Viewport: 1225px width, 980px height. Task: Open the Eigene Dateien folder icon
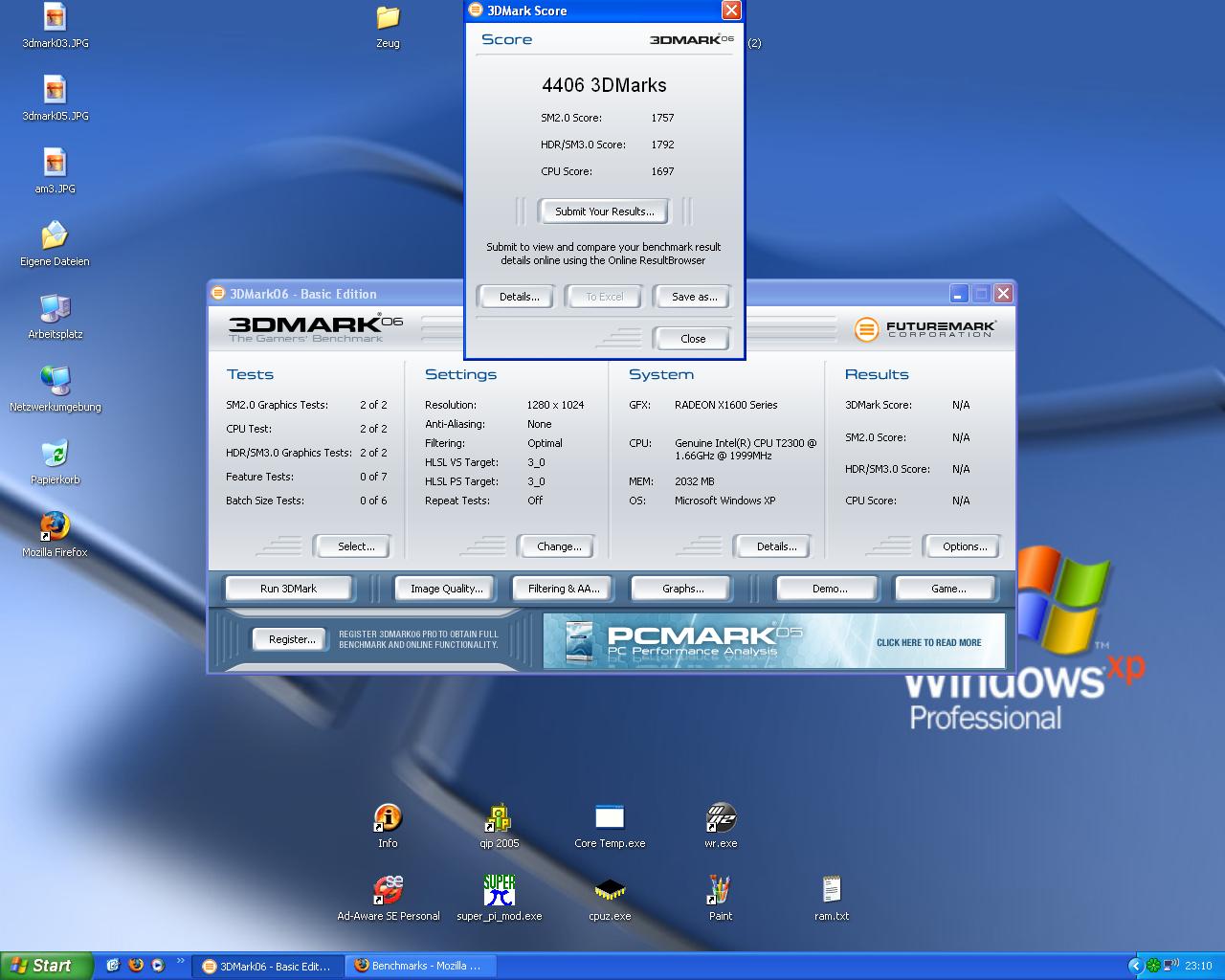[55, 244]
